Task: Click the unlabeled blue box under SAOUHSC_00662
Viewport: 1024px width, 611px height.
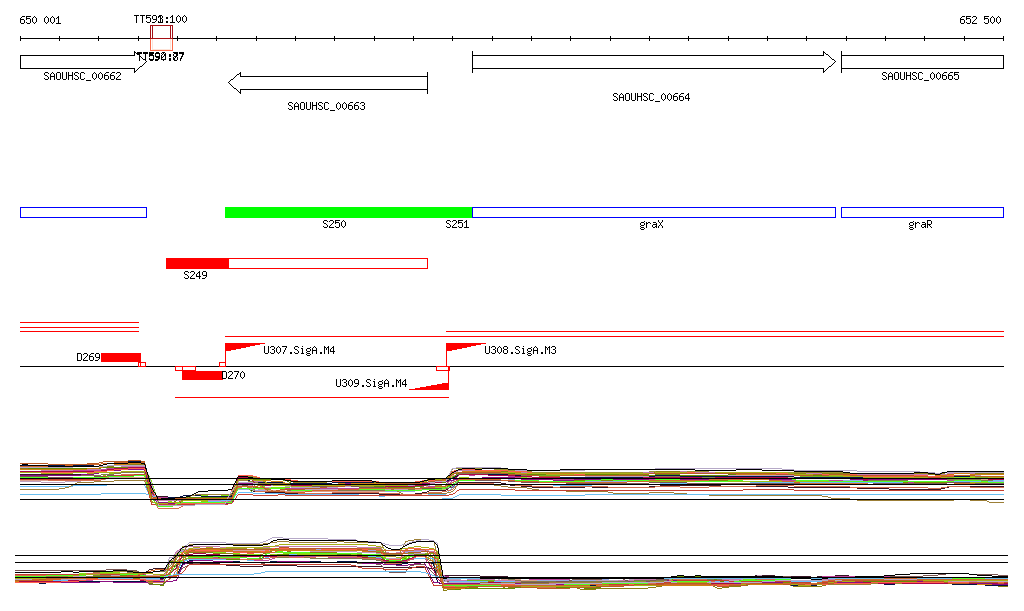Action: click(84, 212)
